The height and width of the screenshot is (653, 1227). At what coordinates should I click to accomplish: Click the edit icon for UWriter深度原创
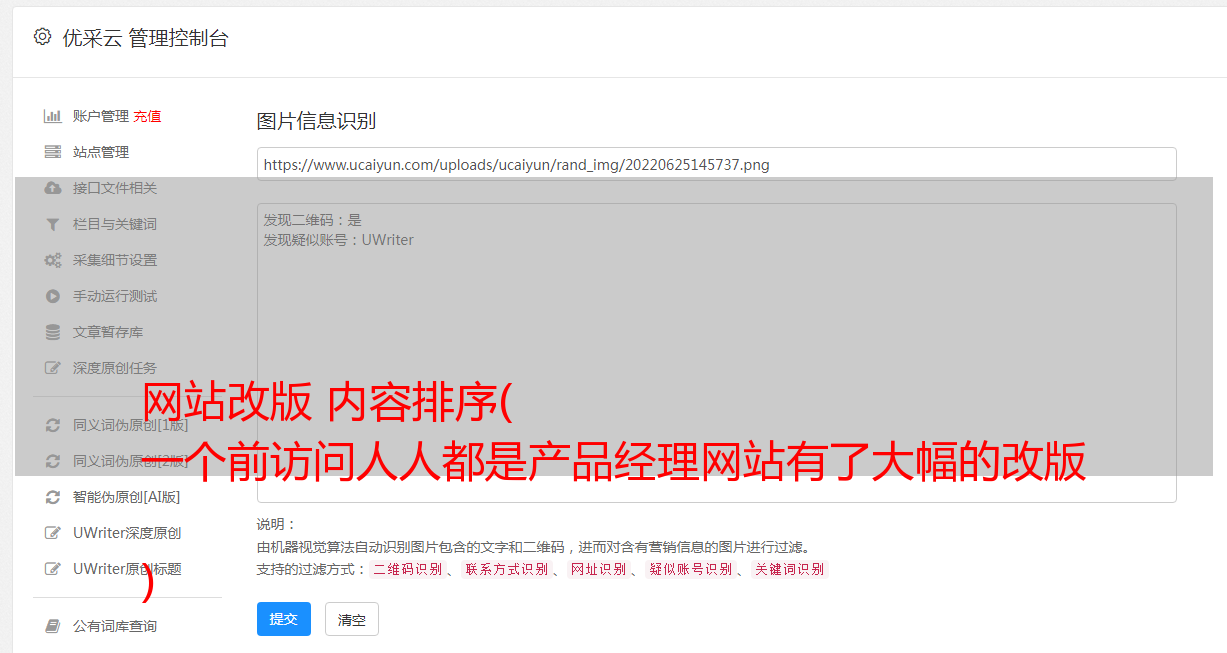tap(53, 533)
